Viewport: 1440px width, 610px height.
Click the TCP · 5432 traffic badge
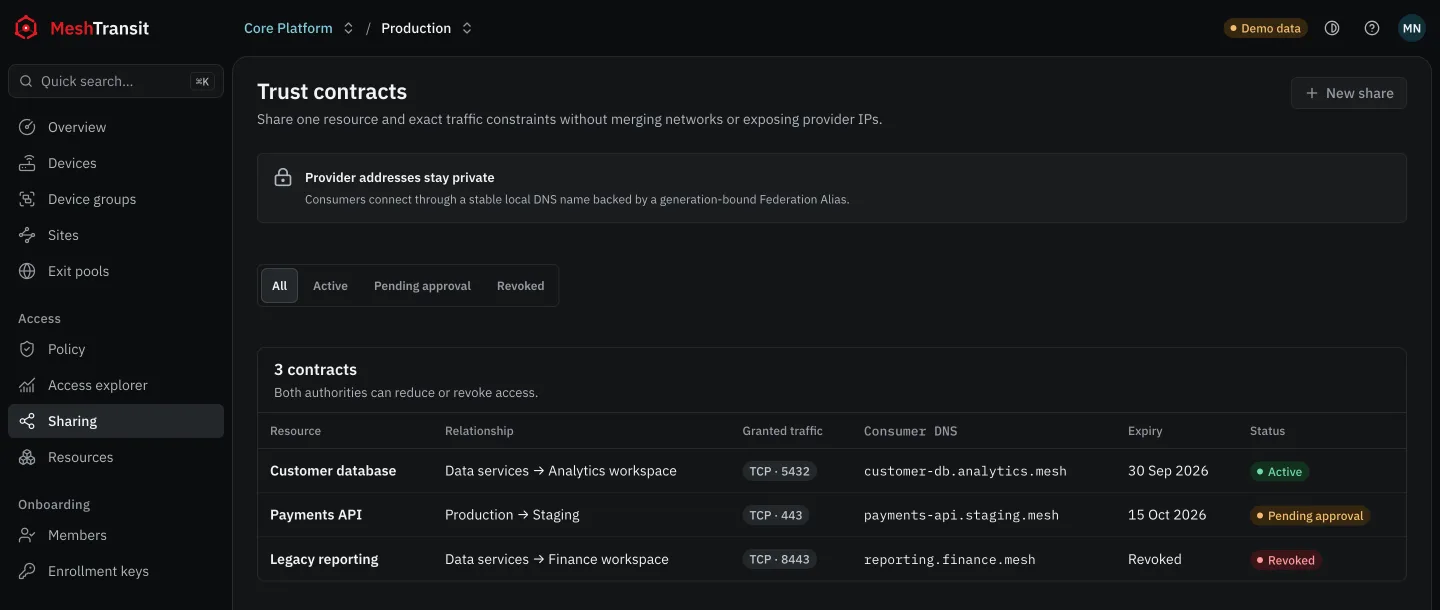point(779,471)
